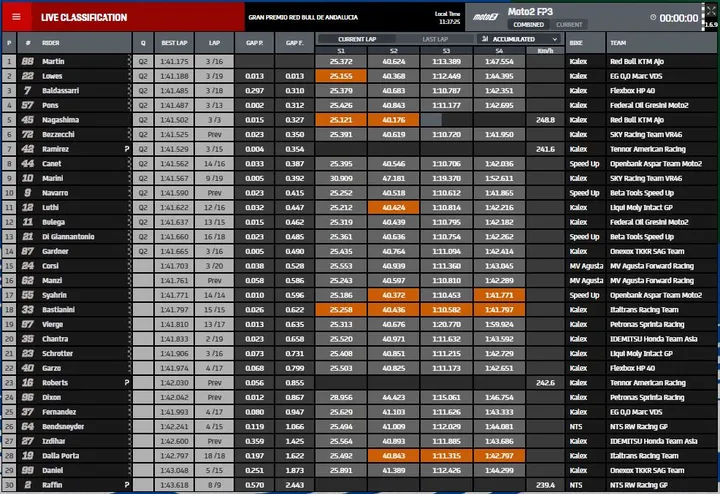This screenshot has height=494, width=720.
Task: Sort by the P position column header
Action: point(9,43)
